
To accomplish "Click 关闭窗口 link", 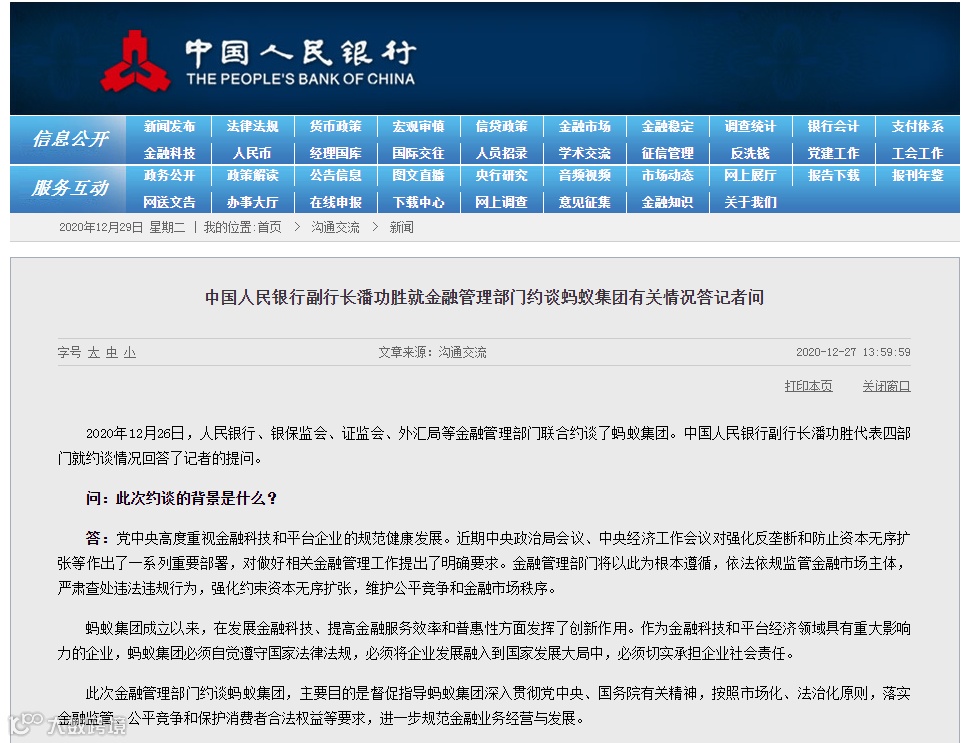I will (x=887, y=386).
